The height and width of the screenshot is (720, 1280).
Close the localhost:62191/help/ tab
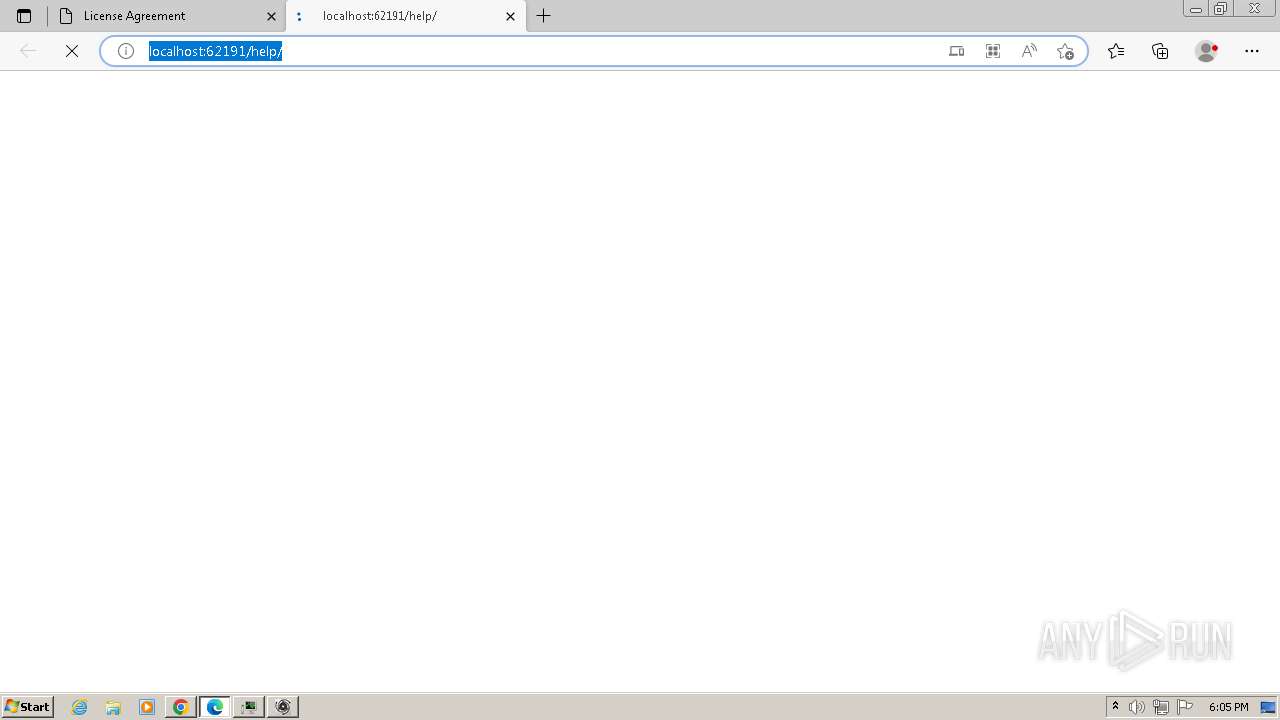pos(511,16)
